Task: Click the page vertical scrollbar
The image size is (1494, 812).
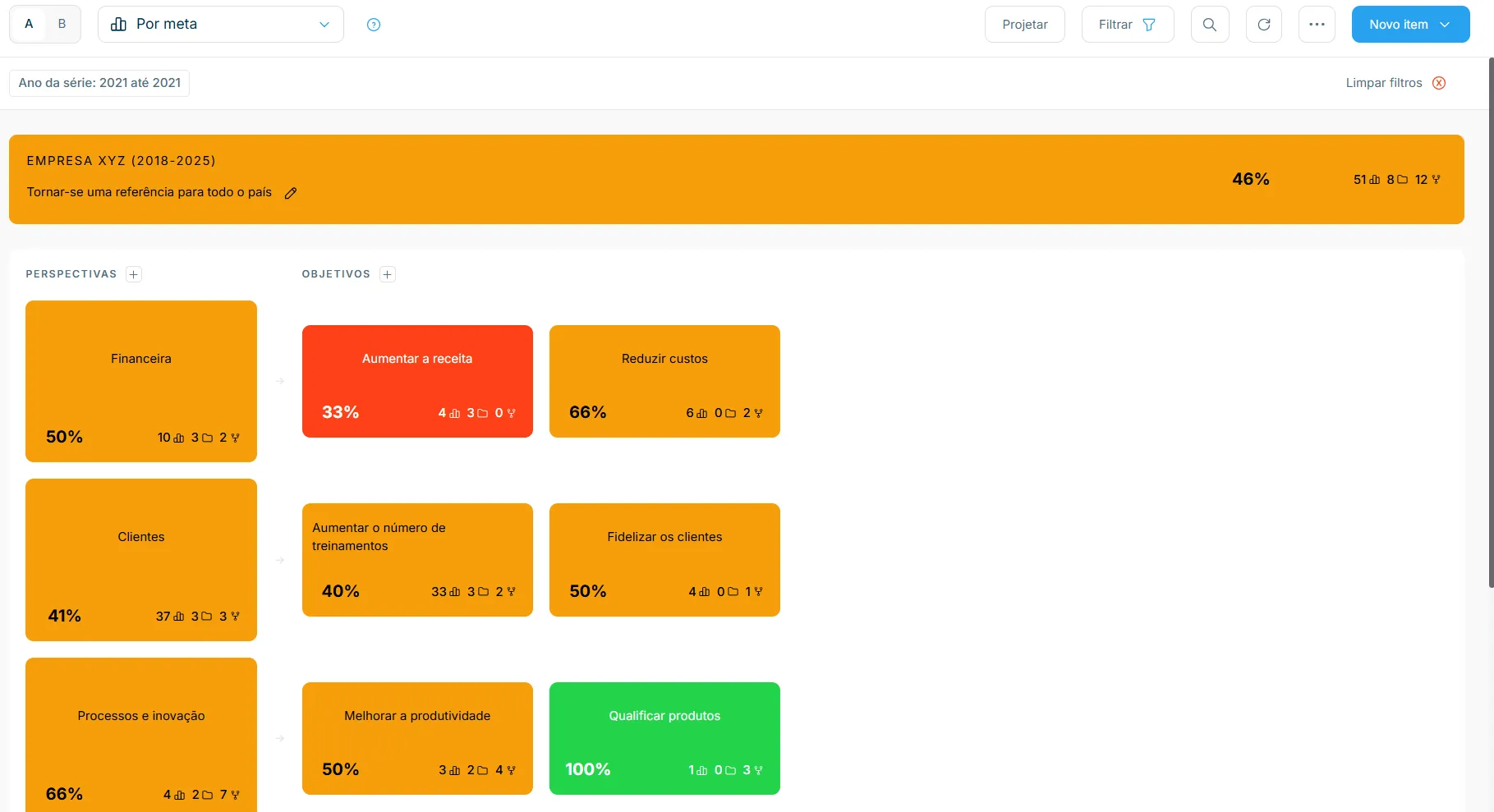Action: [1491, 322]
